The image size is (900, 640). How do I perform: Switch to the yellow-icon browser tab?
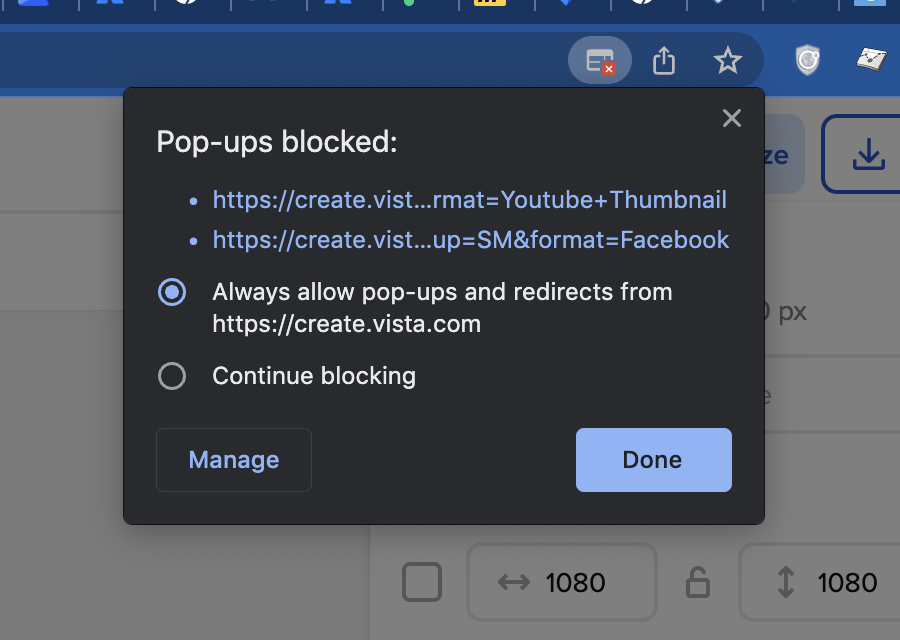click(490, 3)
